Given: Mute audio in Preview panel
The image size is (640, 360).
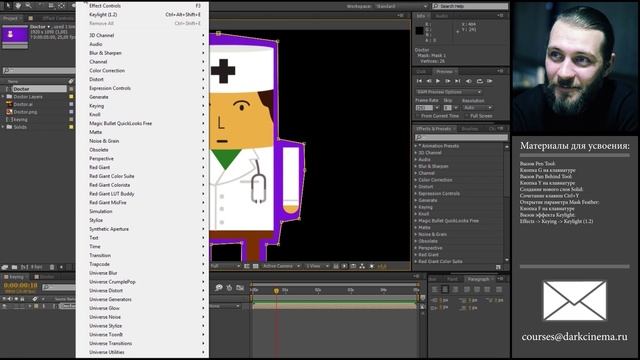Looking at the screenshot, I should click(x=469, y=81).
